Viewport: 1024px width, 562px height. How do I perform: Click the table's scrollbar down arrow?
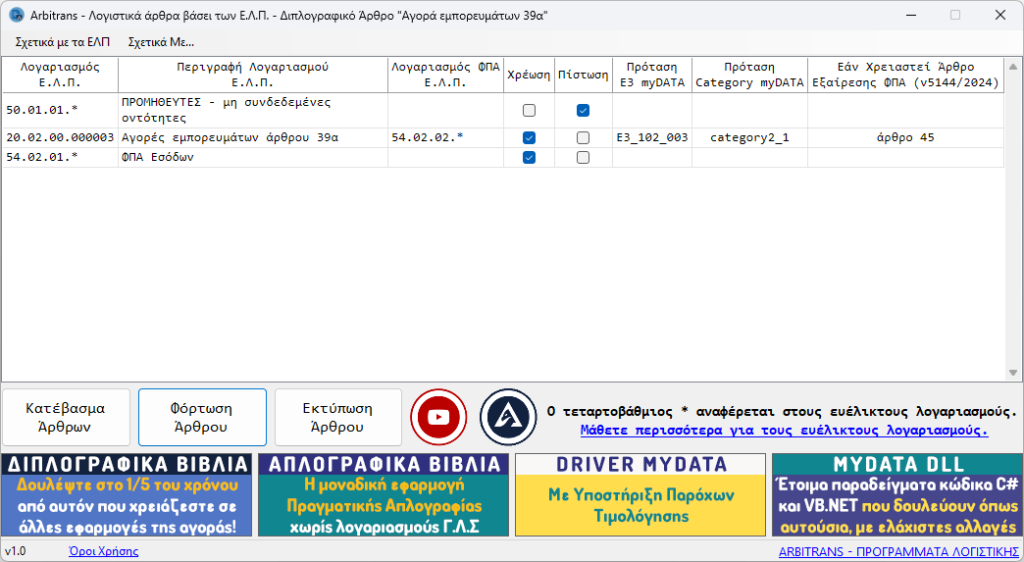[x=1014, y=372]
